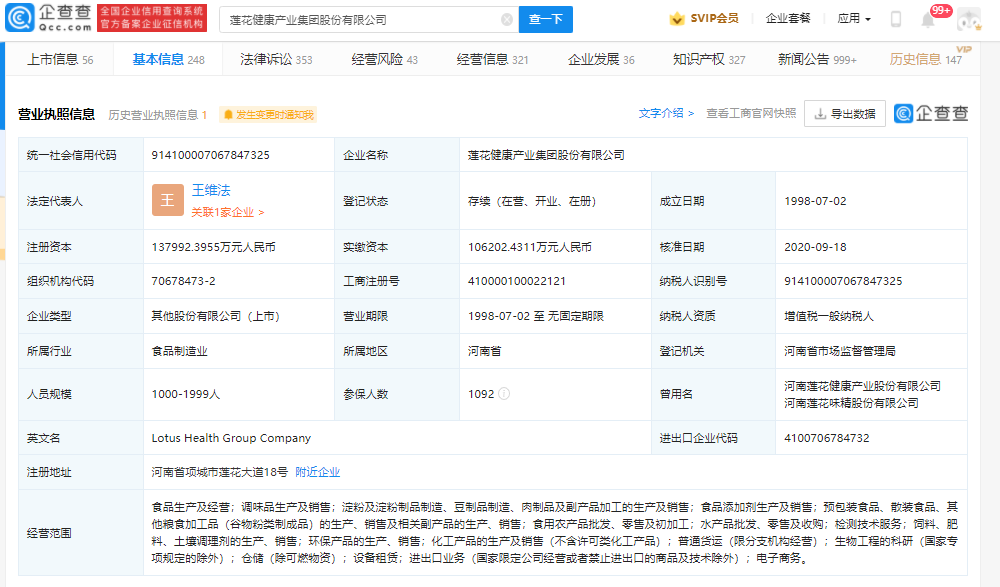Click English name Lotus Health Group Company
Screen dimensions: 1000x587
(231, 438)
